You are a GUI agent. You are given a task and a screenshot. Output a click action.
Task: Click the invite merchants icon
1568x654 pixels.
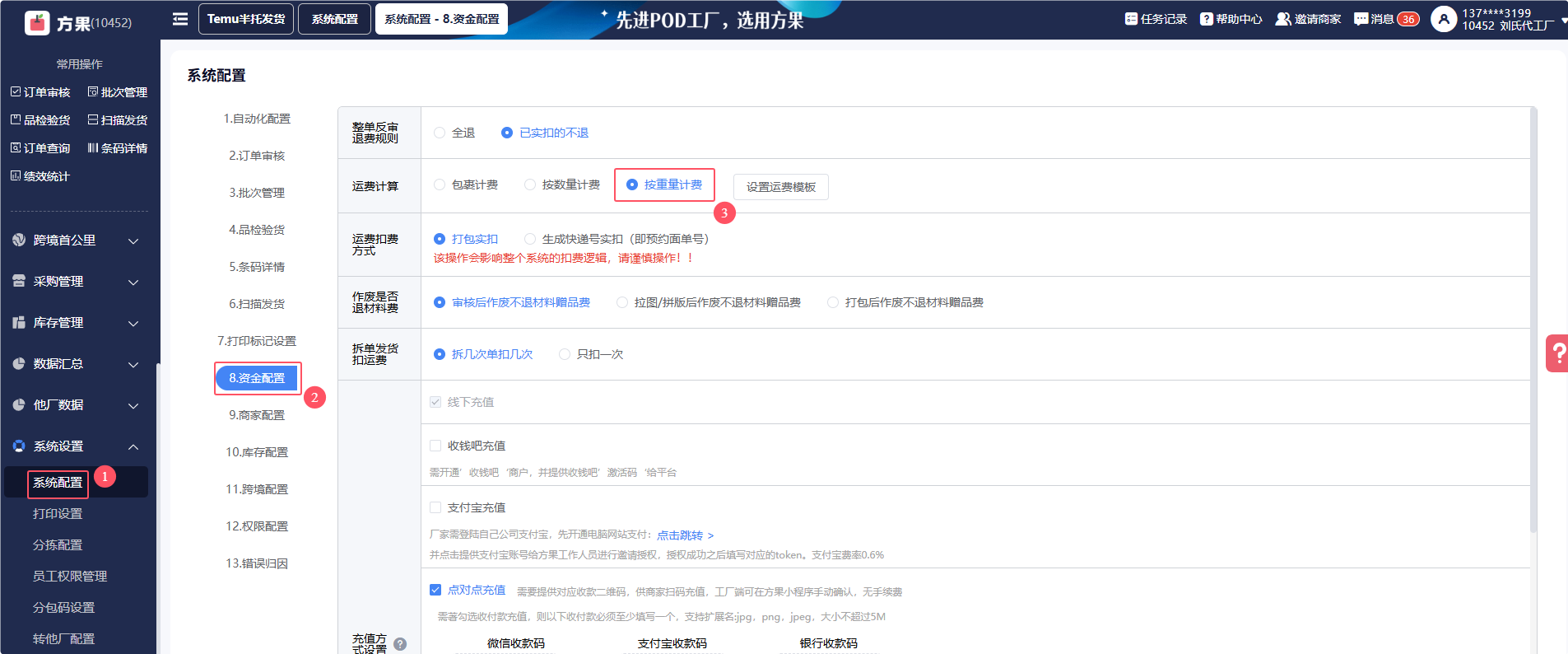pyautogui.click(x=1282, y=19)
